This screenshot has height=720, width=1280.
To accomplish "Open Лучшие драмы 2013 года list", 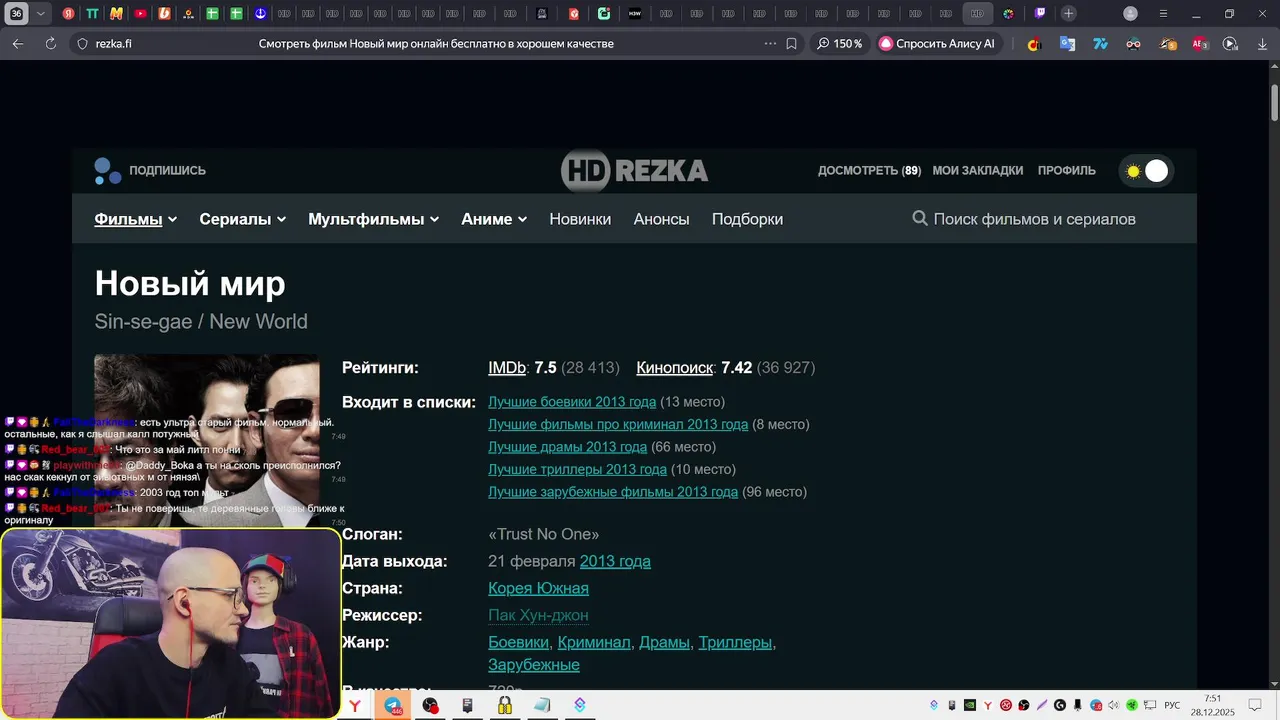I will pyautogui.click(x=567, y=447).
